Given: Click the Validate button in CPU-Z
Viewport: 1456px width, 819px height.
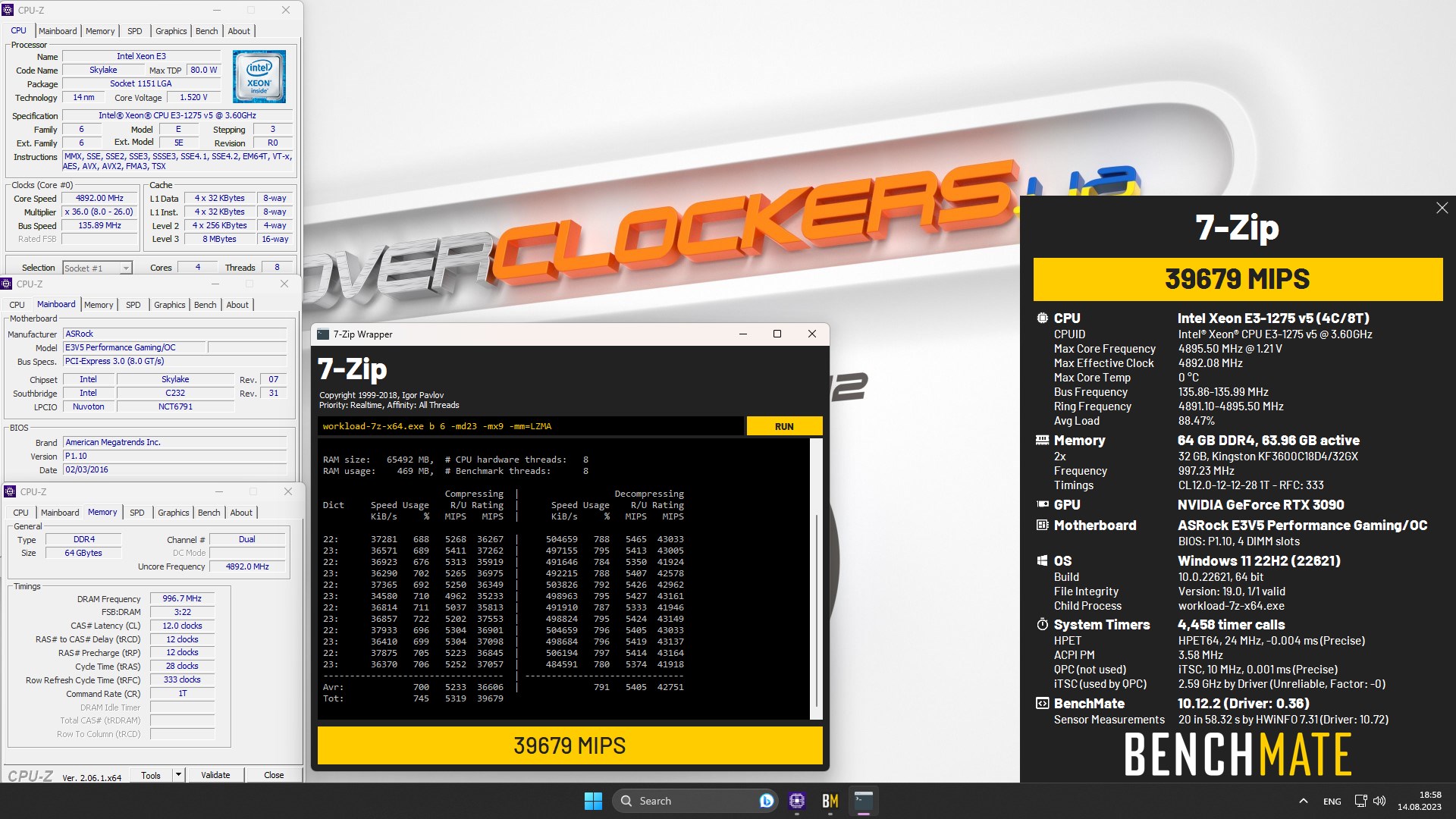Looking at the screenshot, I should [215, 775].
